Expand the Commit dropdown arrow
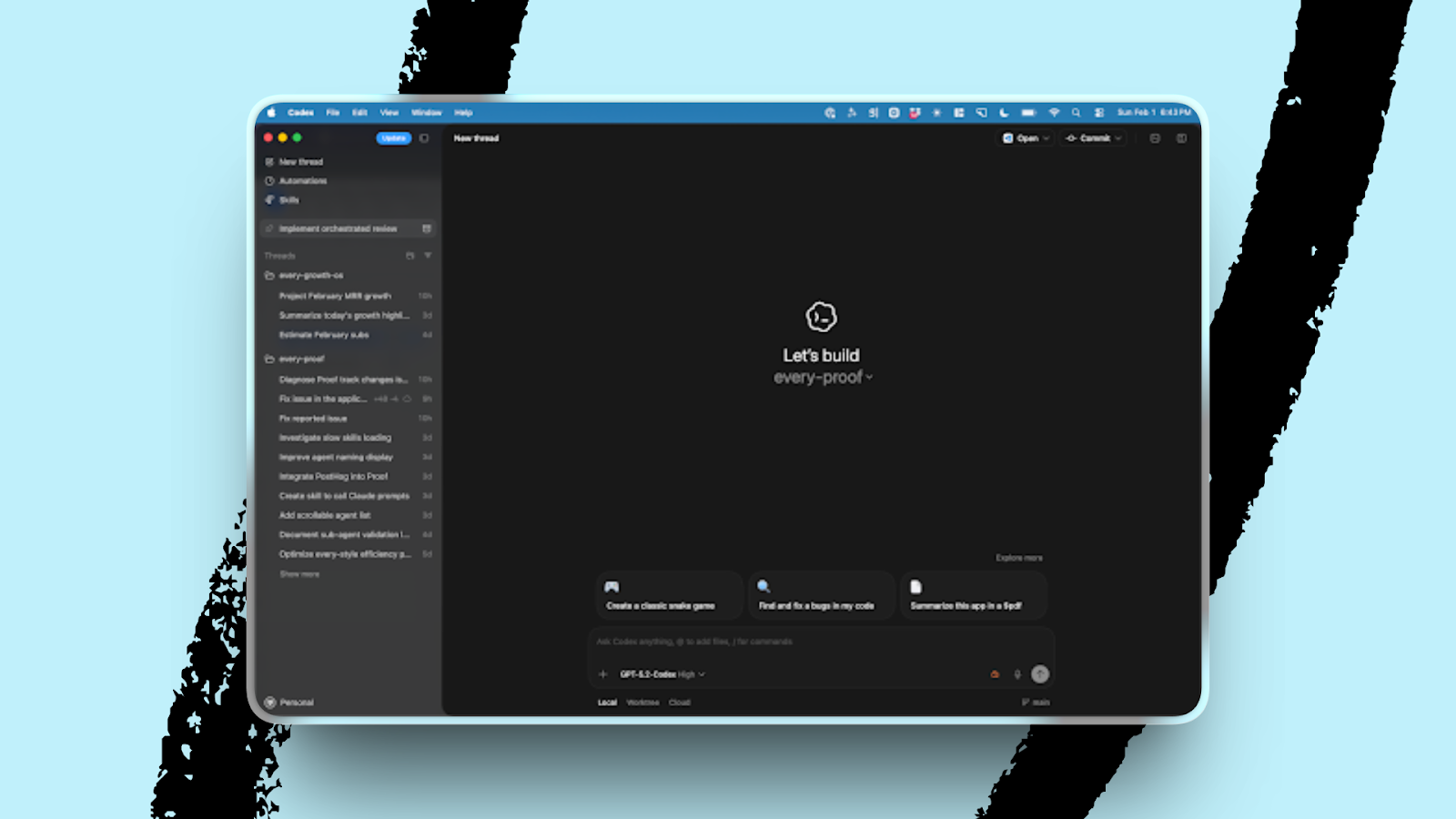 (1118, 138)
